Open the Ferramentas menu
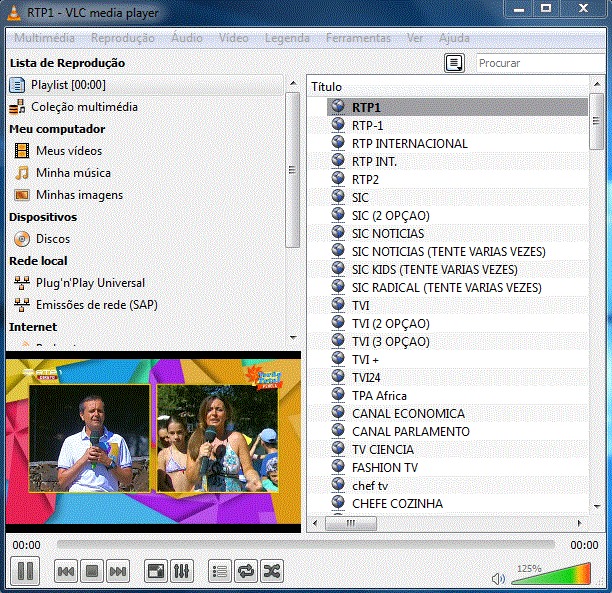 click(358, 38)
